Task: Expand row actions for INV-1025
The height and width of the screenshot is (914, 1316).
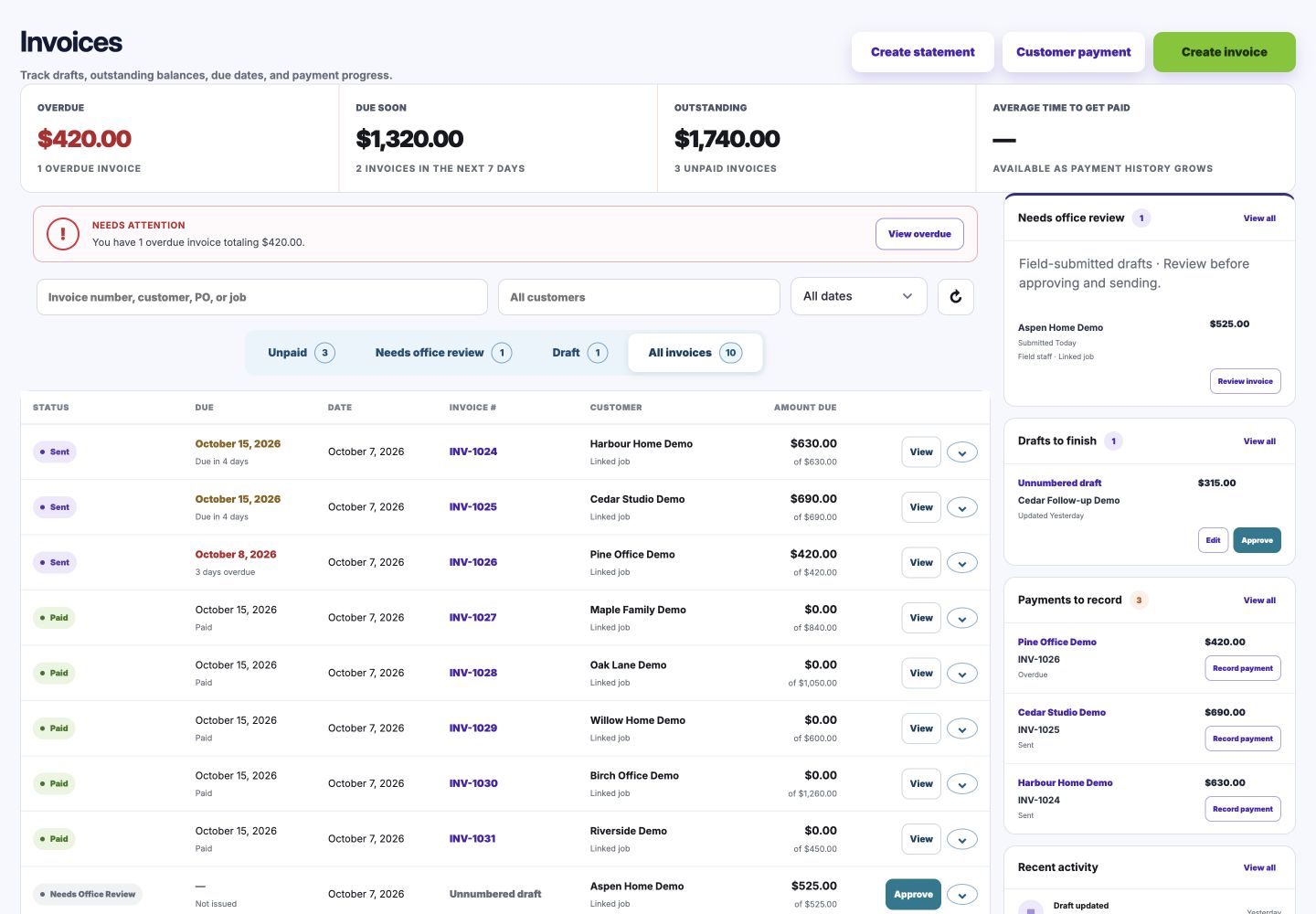Action: point(962,507)
